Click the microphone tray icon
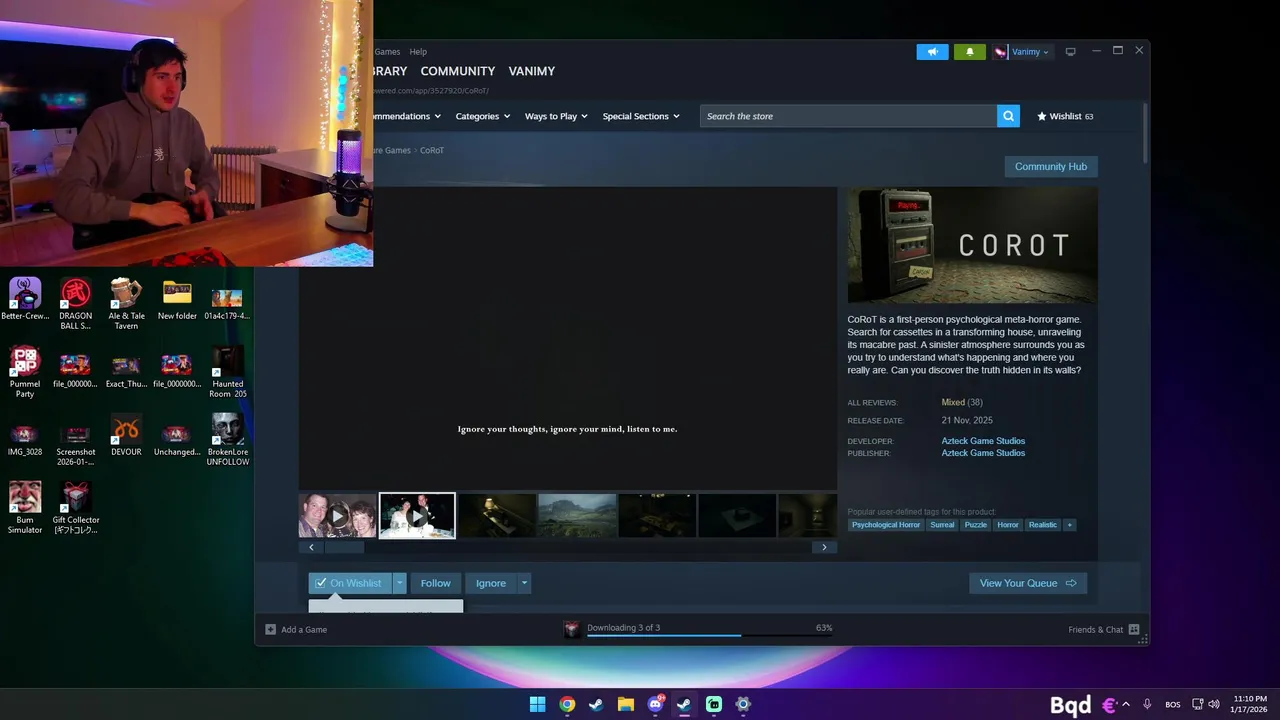The height and width of the screenshot is (720, 1280). tap(1147, 704)
